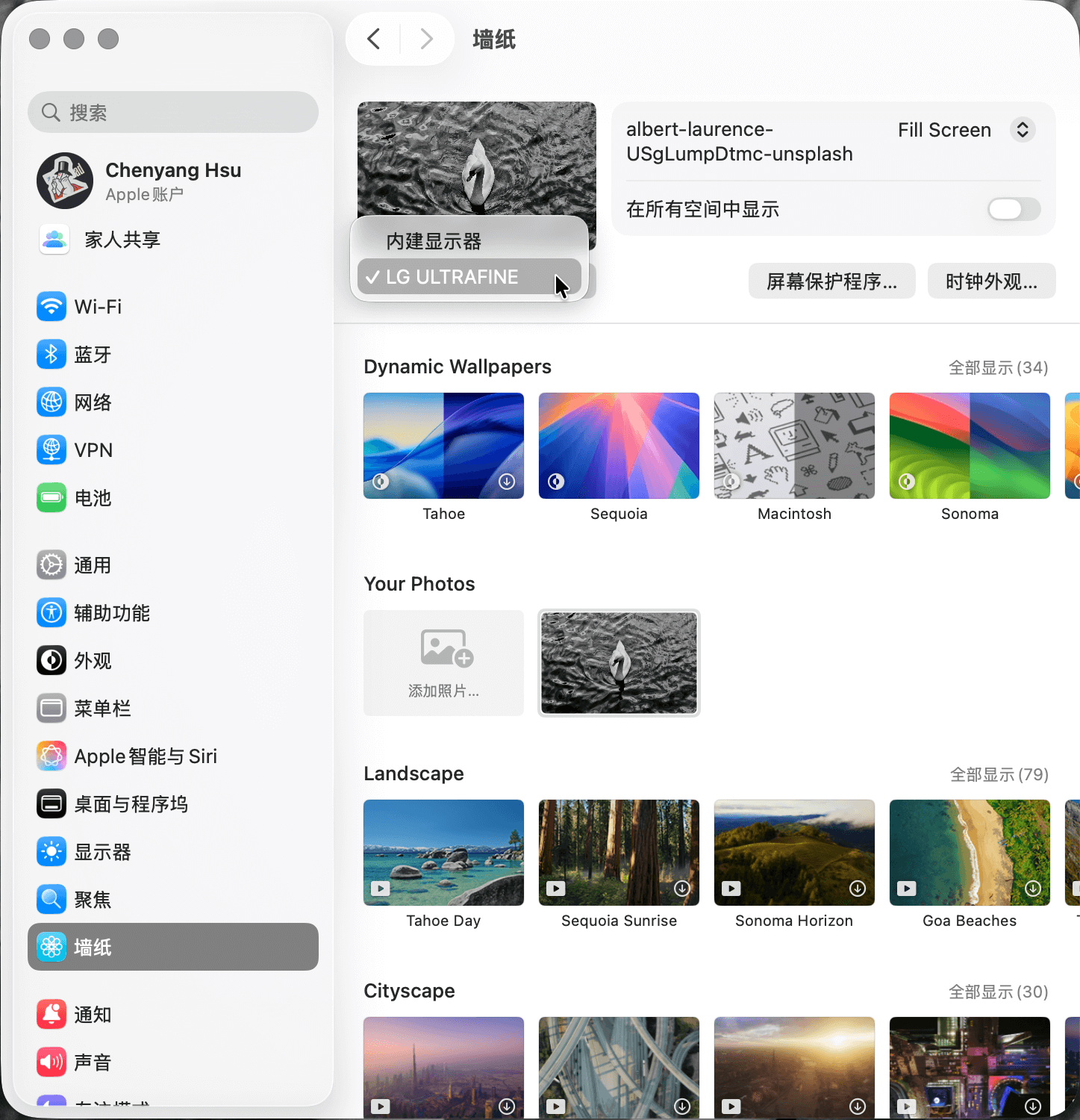The width and height of the screenshot is (1080, 1120).
Task: Click the Add Photo tile
Action: tap(443, 663)
